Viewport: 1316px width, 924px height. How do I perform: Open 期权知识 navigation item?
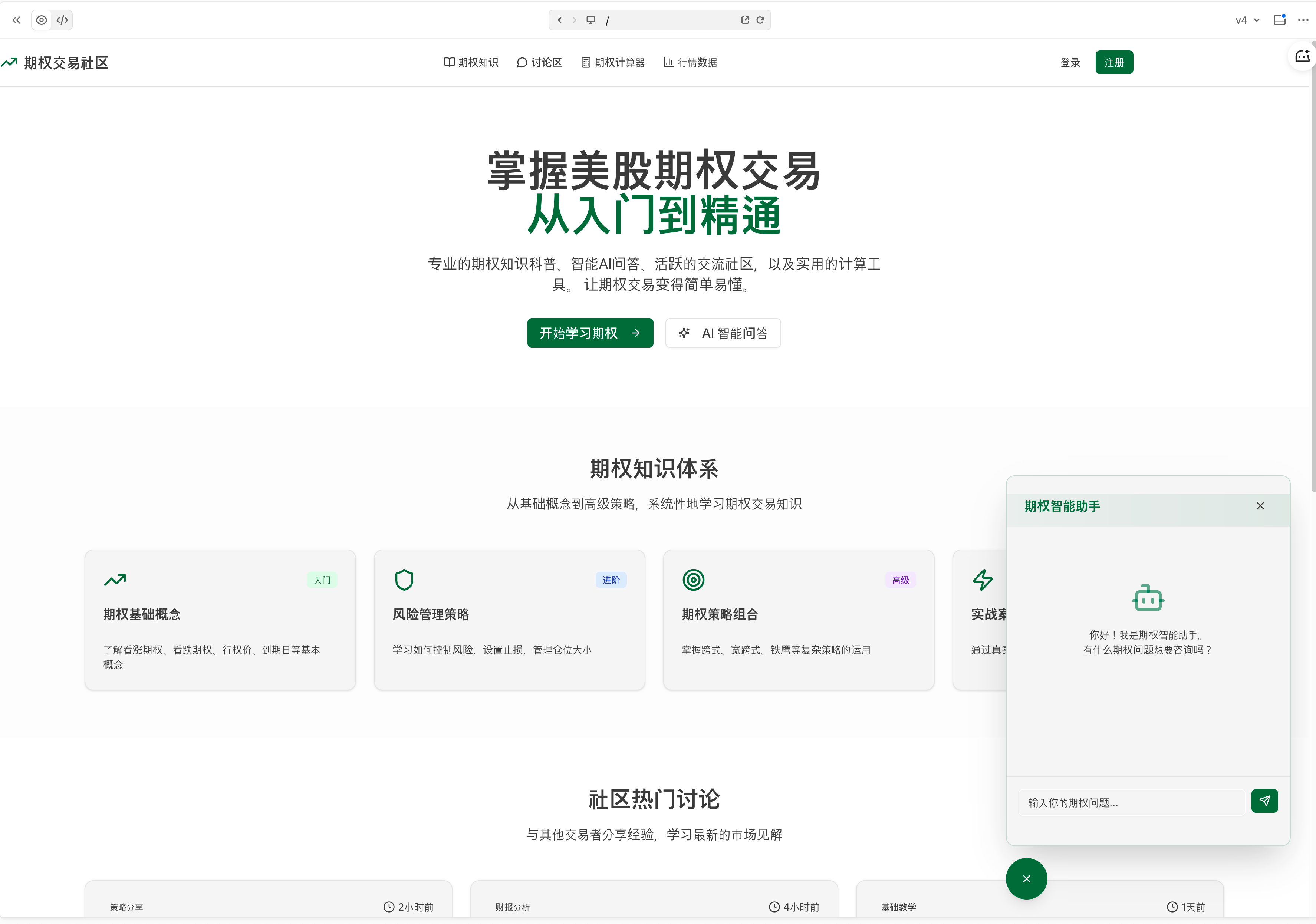click(x=471, y=62)
